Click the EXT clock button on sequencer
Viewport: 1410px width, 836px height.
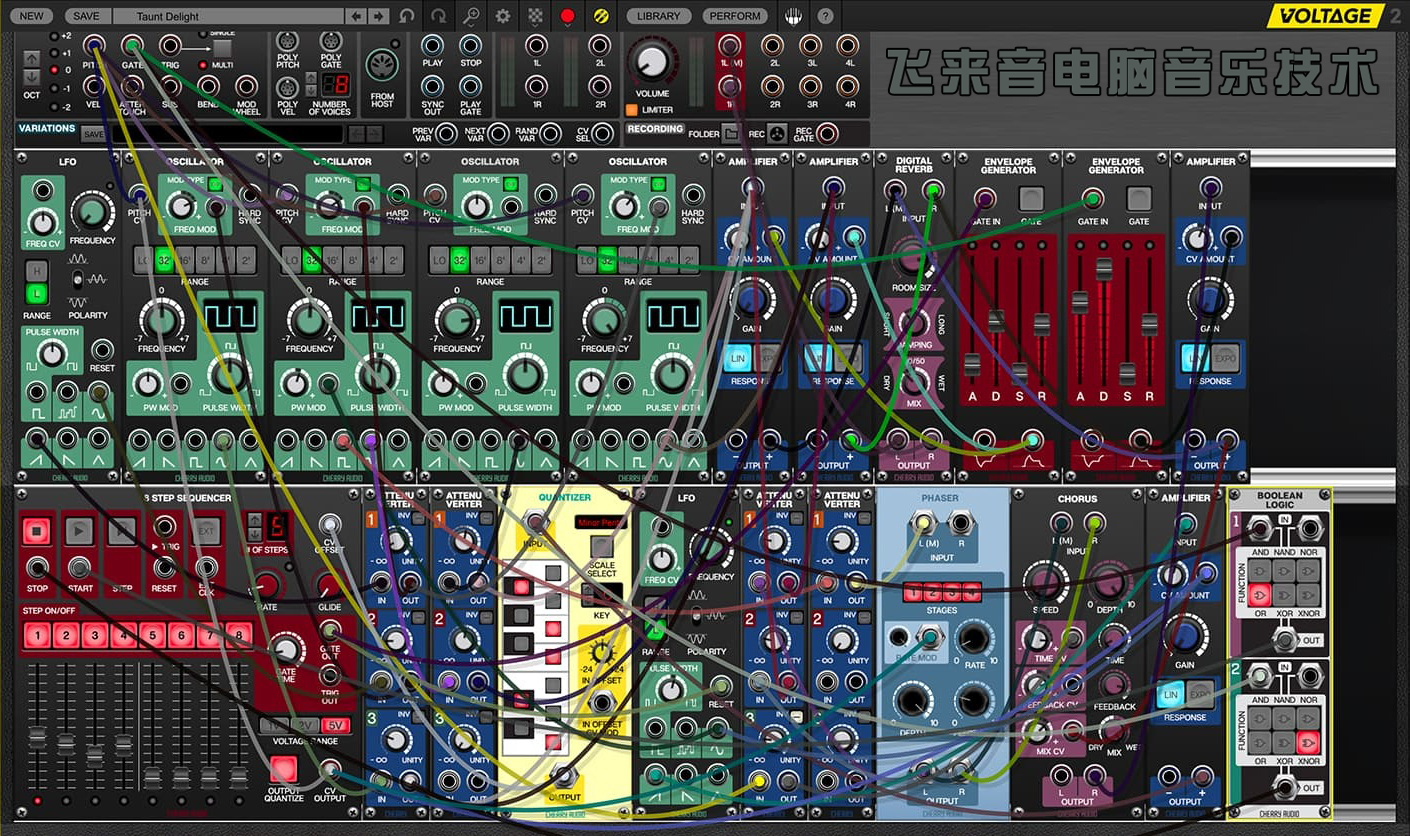click(x=207, y=530)
